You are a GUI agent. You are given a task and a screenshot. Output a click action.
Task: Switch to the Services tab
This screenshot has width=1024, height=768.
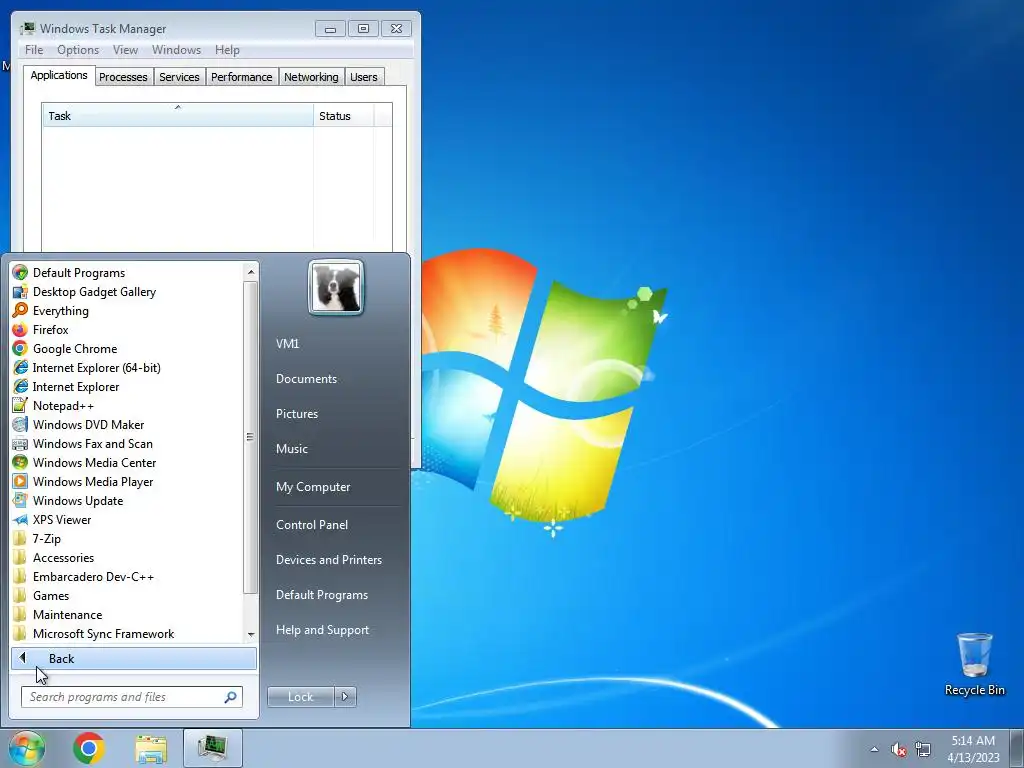coord(179,76)
